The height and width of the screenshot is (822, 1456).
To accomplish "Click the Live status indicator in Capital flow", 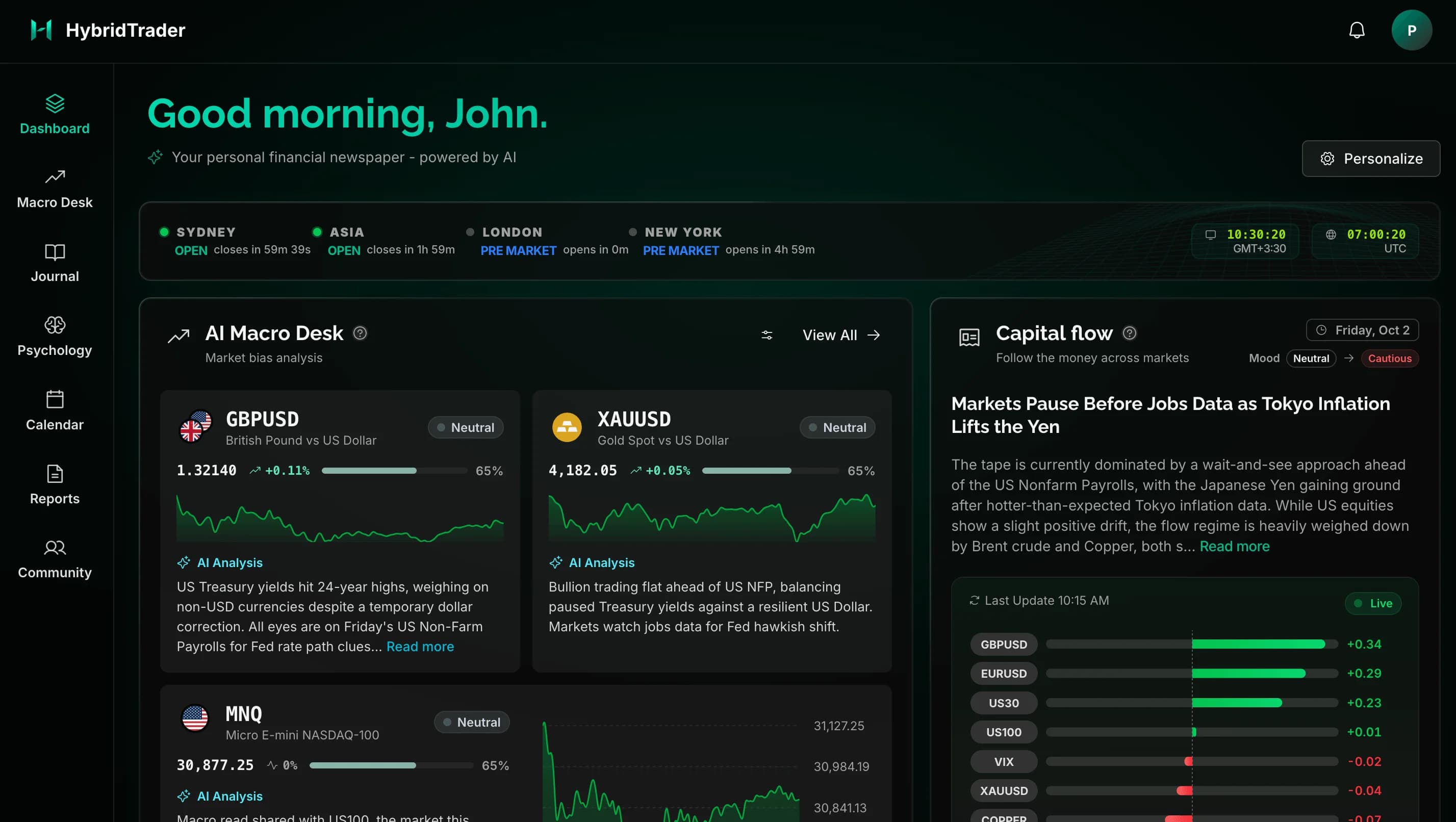I will [x=1372, y=603].
